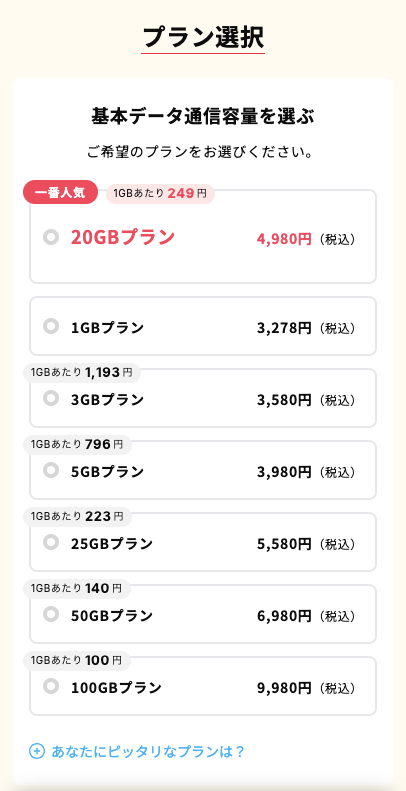Click the 9,980円 price on 100GB plan
Image resolution: width=406 pixels, height=791 pixels.
coord(284,688)
